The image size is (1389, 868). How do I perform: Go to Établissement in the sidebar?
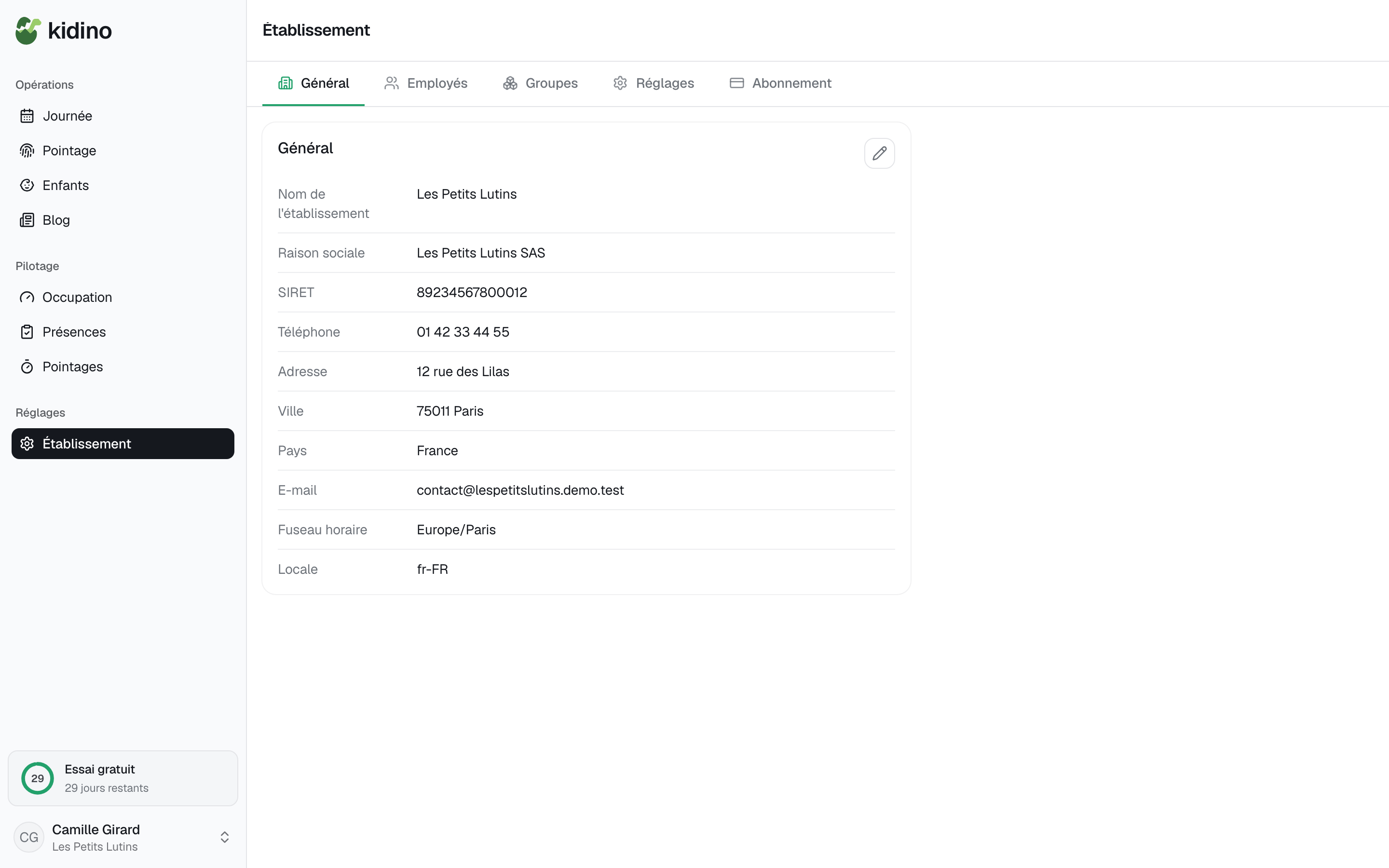click(x=123, y=444)
